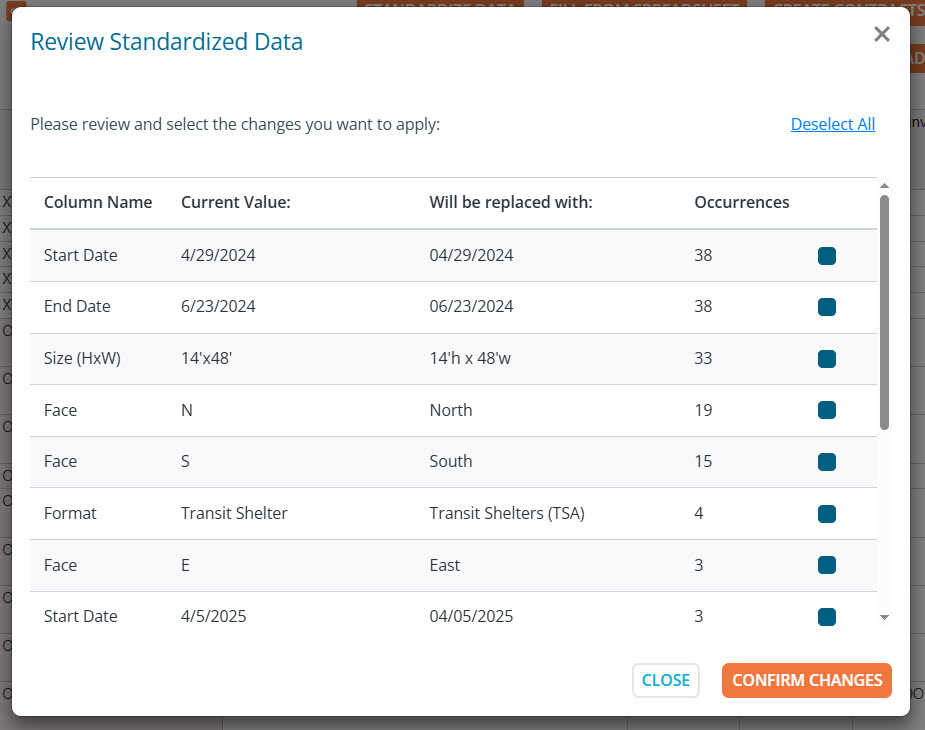The height and width of the screenshot is (730, 925).
Task: Uncheck the Face E to East change
Action: pyautogui.click(x=826, y=565)
